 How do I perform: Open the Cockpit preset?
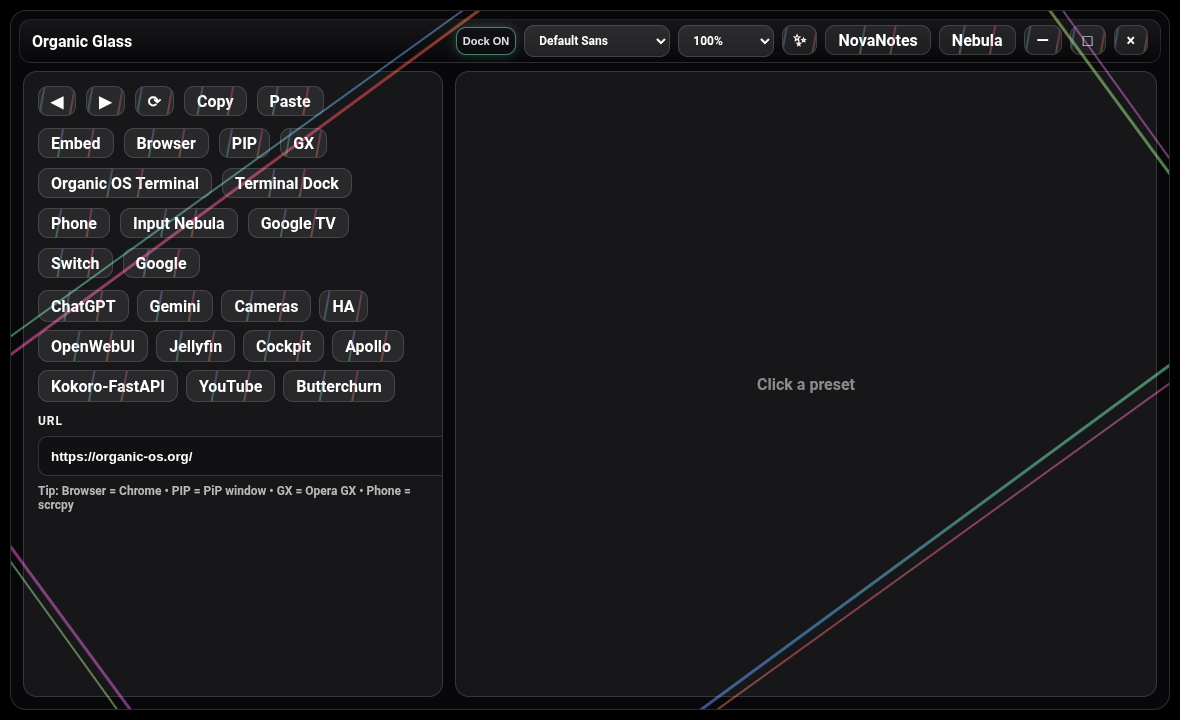tap(283, 346)
